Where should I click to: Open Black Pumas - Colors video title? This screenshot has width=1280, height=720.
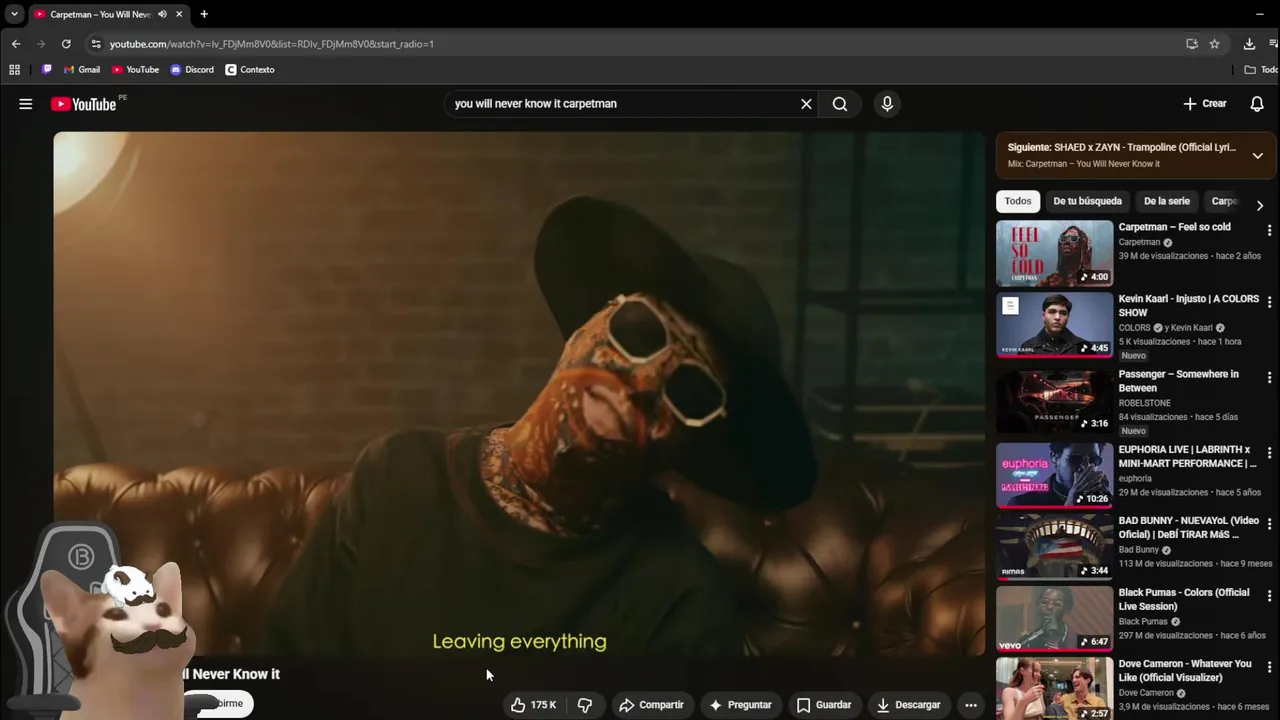(x=1184, y=599)
